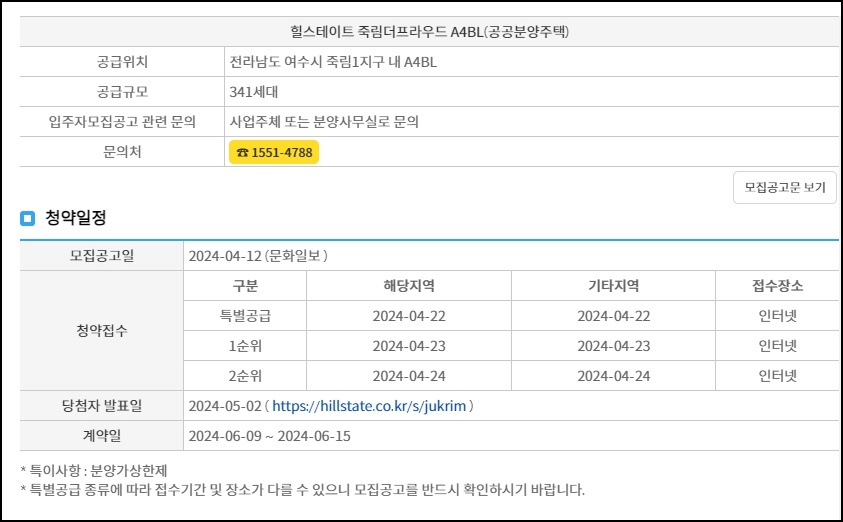The height and width of the screenshot is (522, 843).
Task: Click 2024-04-24 in the 기타지역 column
Action: 613,376
